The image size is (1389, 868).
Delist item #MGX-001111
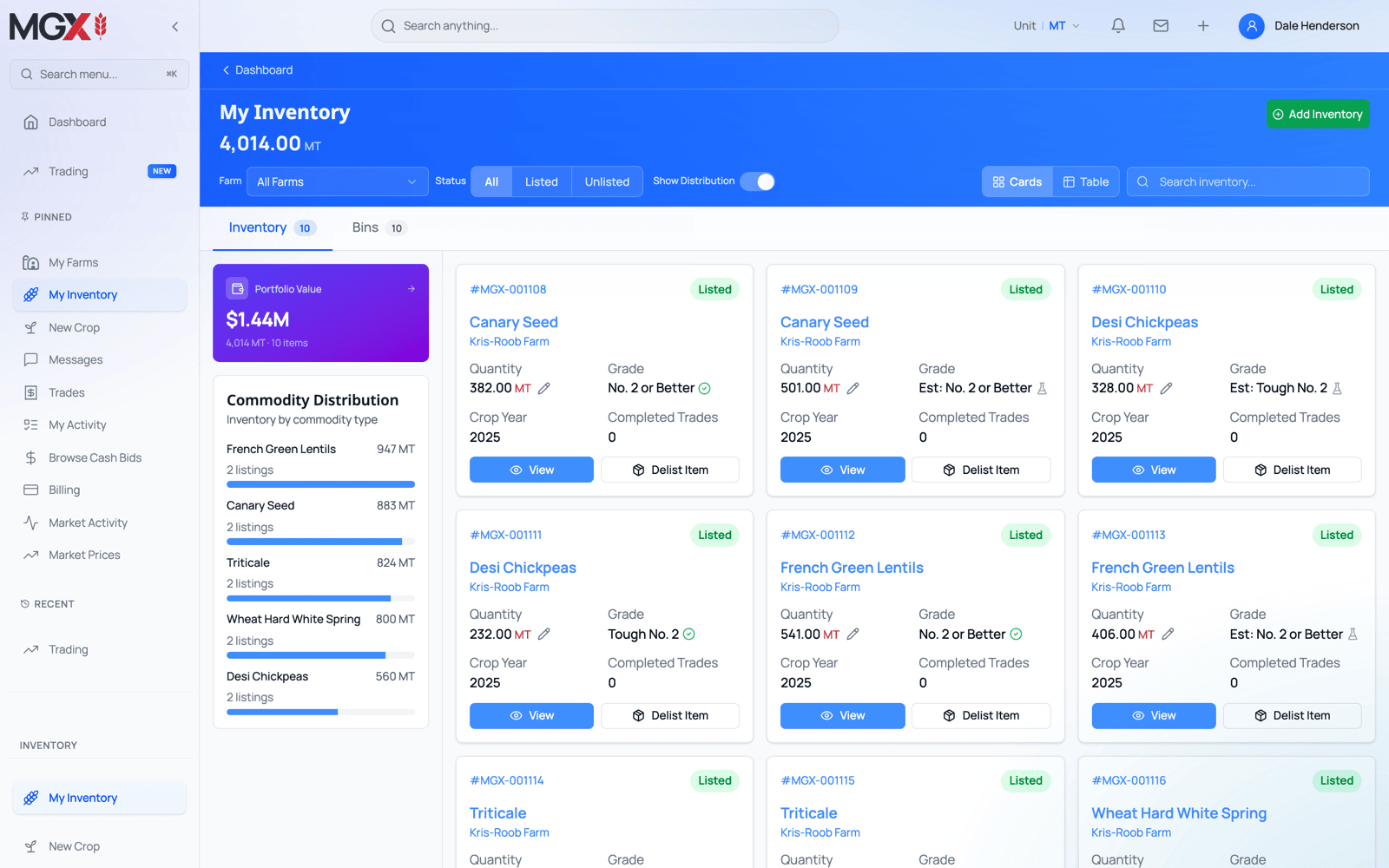(670, 715)
